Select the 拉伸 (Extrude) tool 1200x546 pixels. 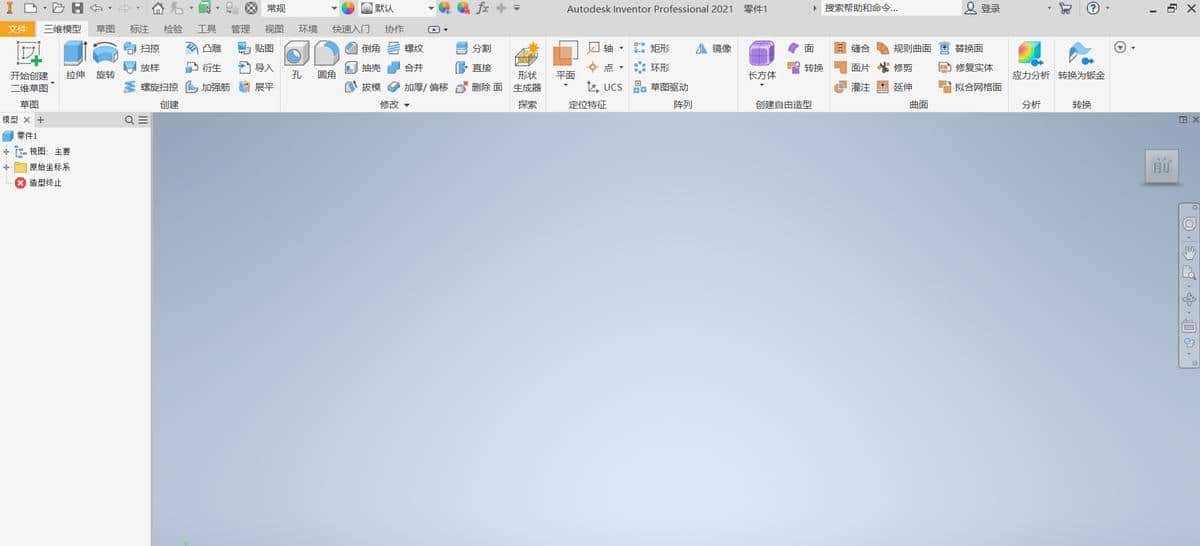coord(75,60)
